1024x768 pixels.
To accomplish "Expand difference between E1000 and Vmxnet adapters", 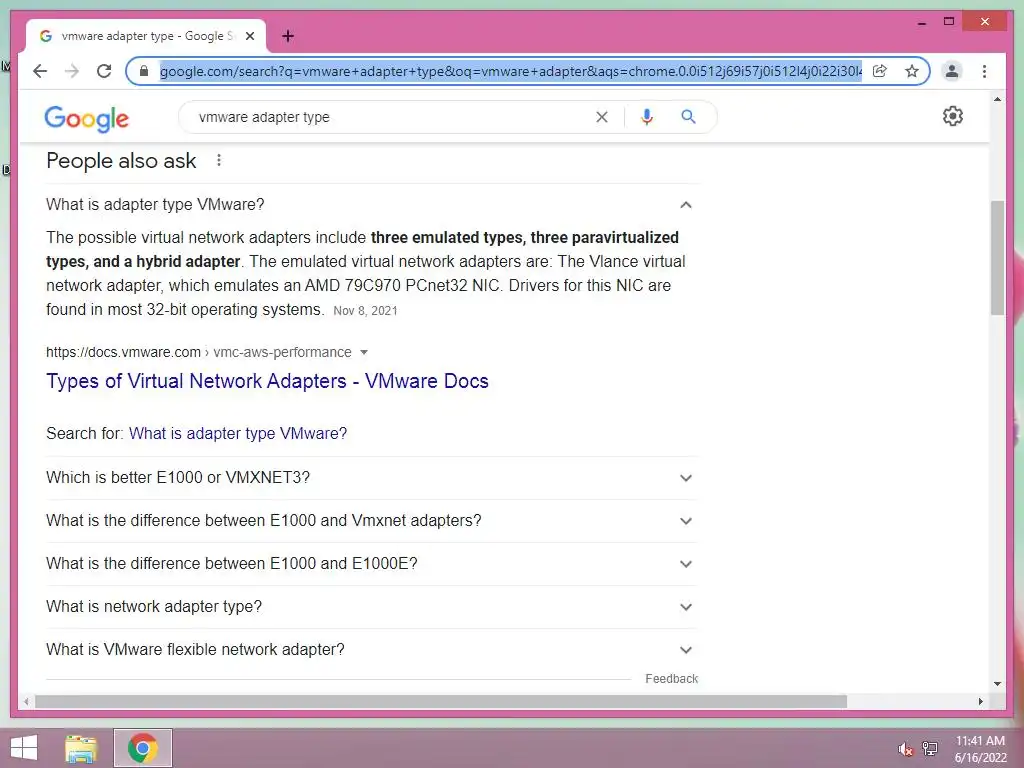I will coord(372,520).
